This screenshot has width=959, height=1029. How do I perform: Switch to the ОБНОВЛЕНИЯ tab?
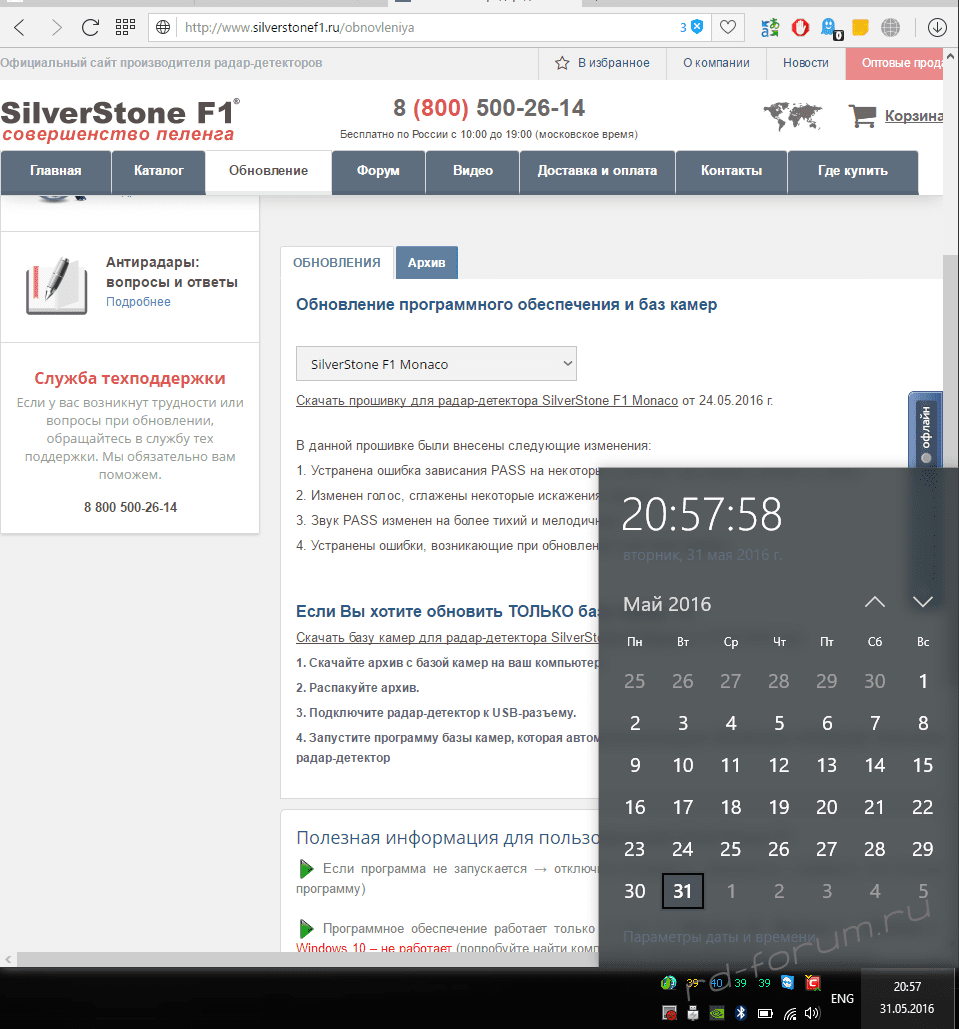coord(337,262)
